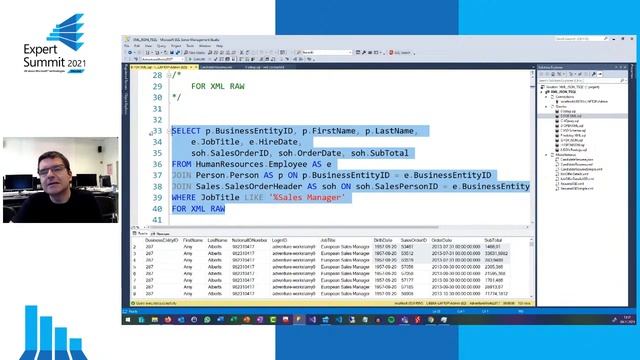Image resolution: width=640 pixels, height=360 pixels.
Task: Click the Cut scissors toolbar icon
Action: [241, 53]
